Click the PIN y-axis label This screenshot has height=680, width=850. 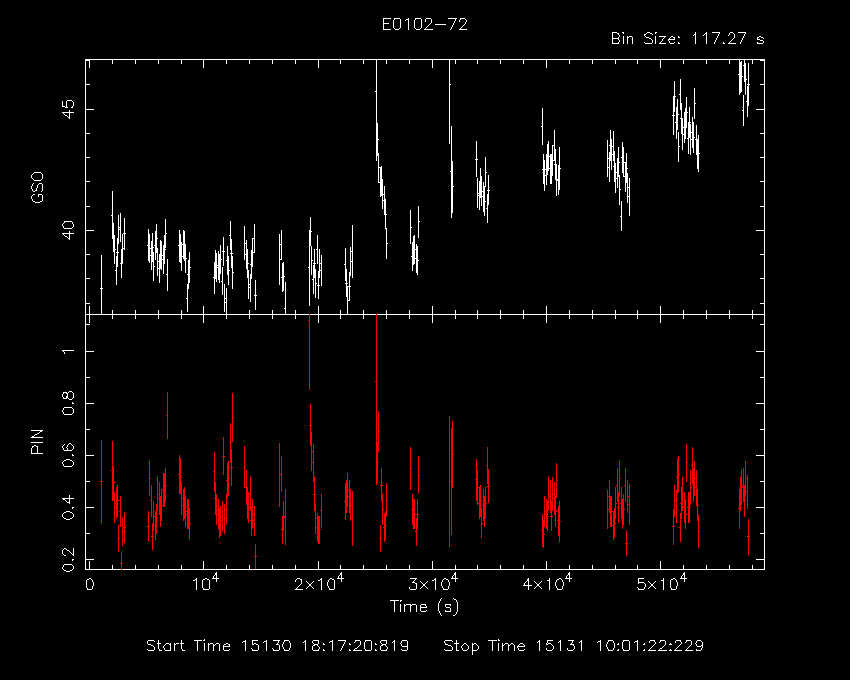(x=37, y=442)
